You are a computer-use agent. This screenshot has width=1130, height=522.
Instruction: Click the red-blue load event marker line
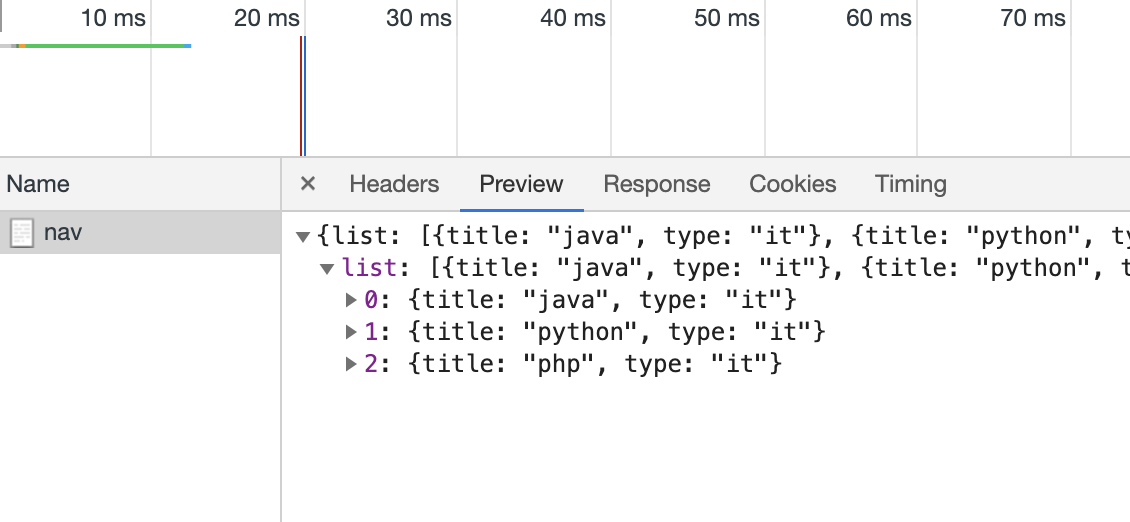coord(302,95)
